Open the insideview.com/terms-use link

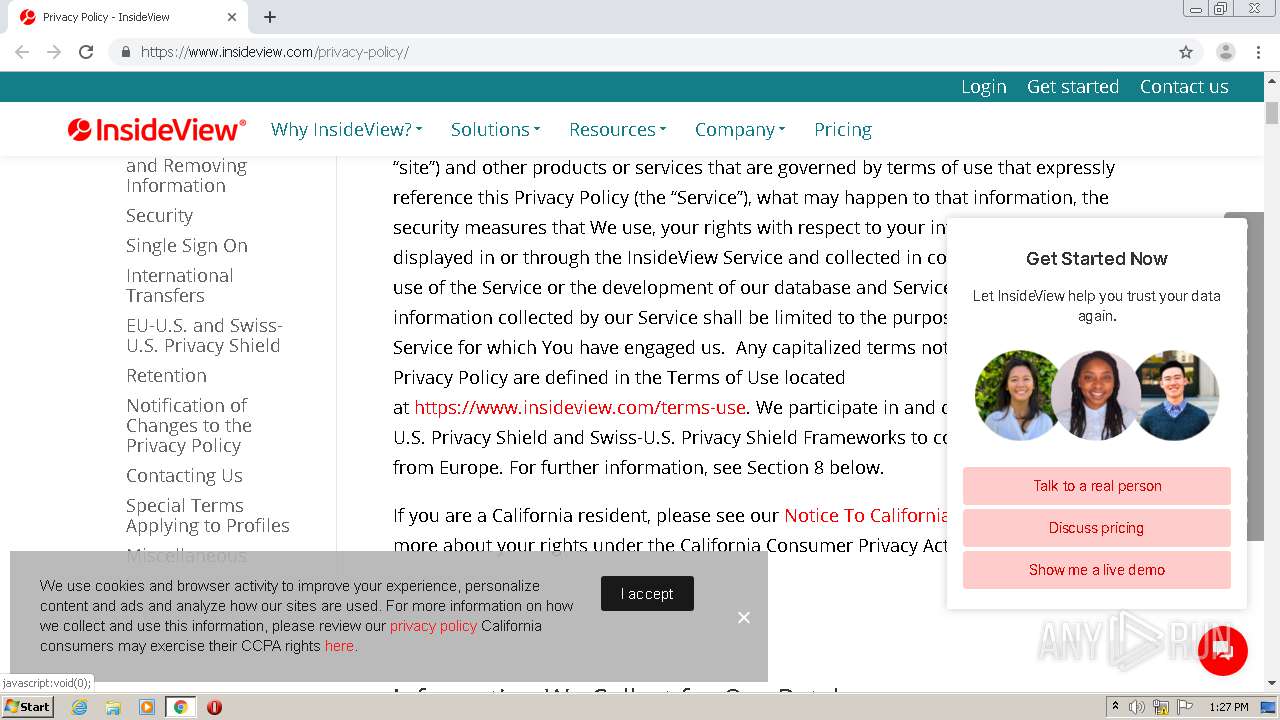point(580,407)
